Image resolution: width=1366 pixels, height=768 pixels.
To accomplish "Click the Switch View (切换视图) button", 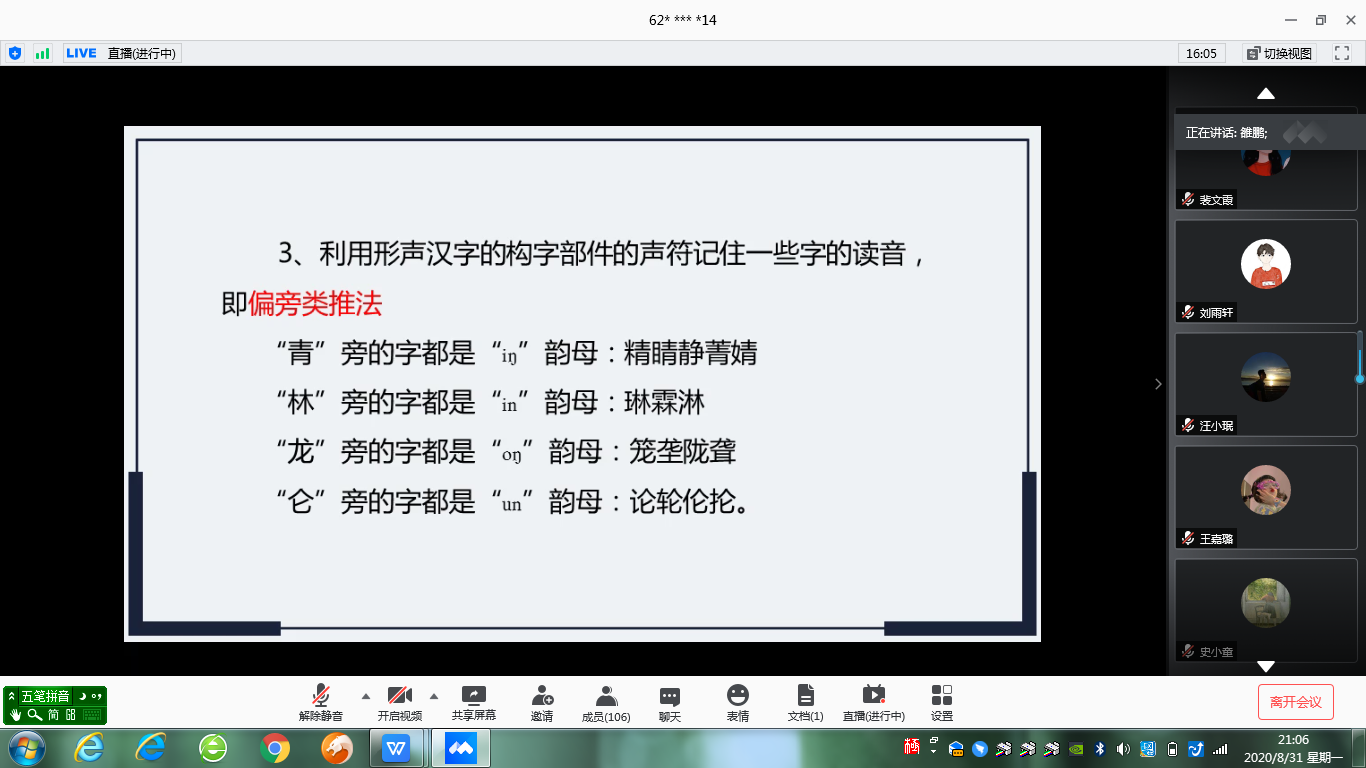I will [1279, 53].
